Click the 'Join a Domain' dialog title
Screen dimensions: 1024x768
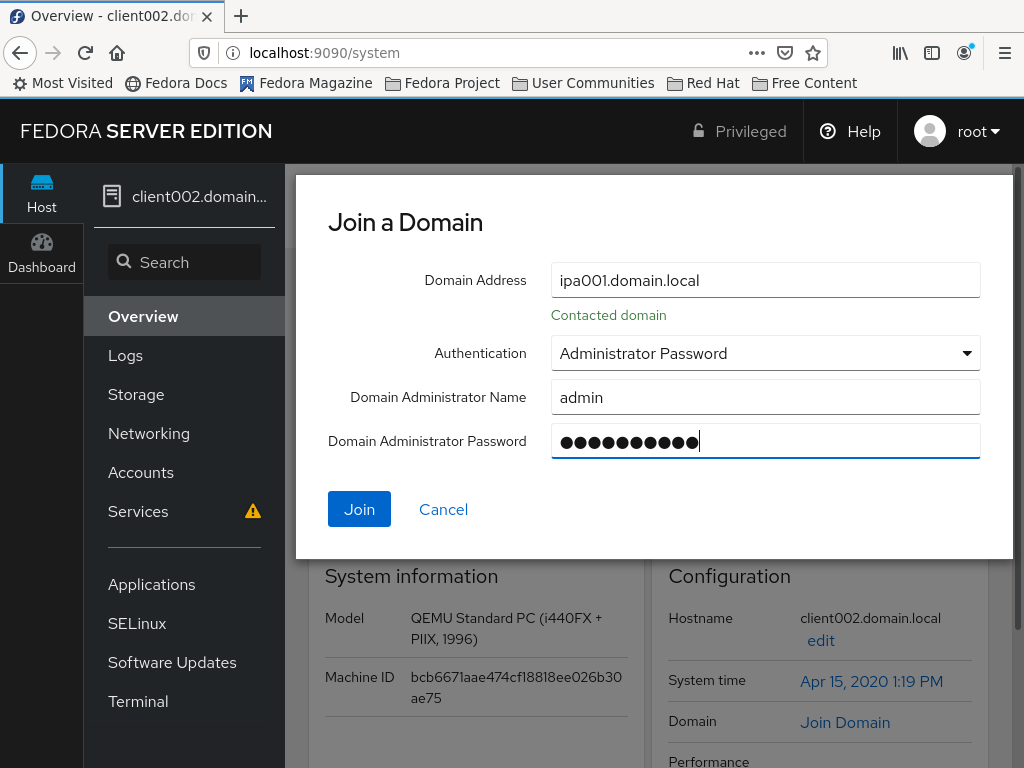pyautogui.click(x=405, y=223)
